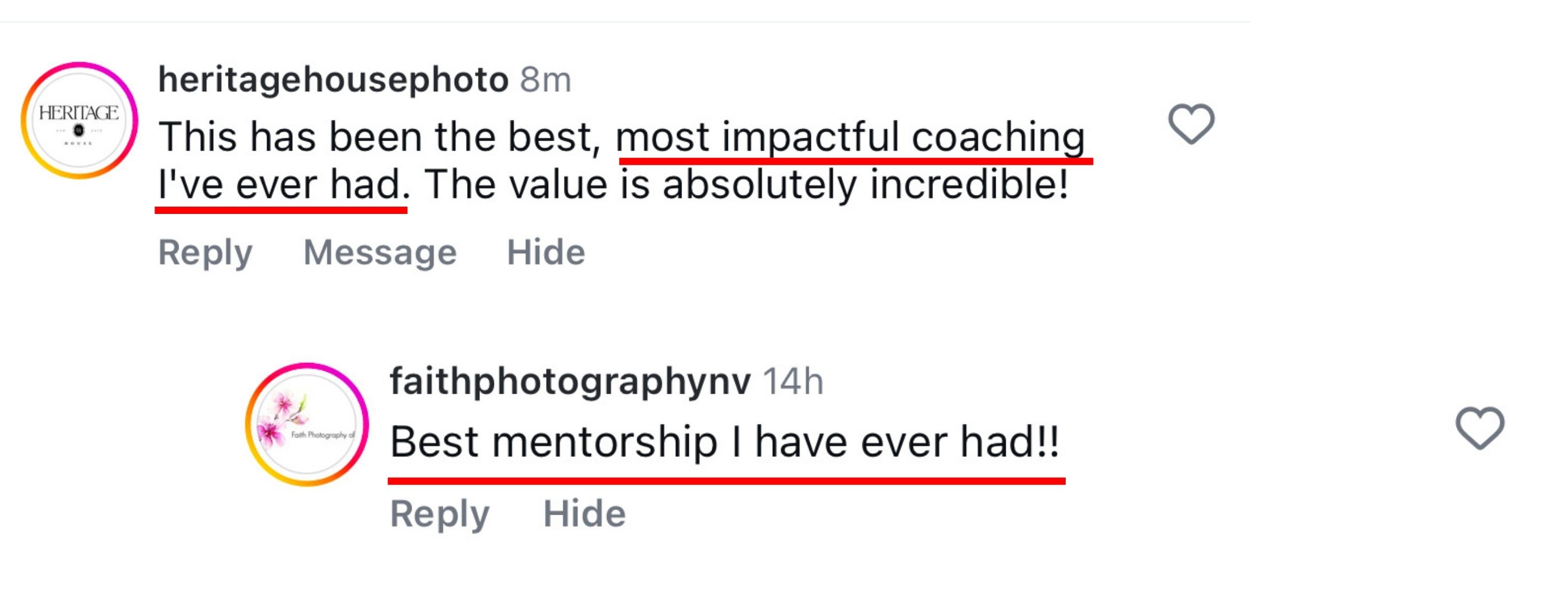Image resolution: width=1568 pixels, height=616 pixels.
Task: Click the HERITAGE logo text in avatar
Action: [x=78, y=113]
